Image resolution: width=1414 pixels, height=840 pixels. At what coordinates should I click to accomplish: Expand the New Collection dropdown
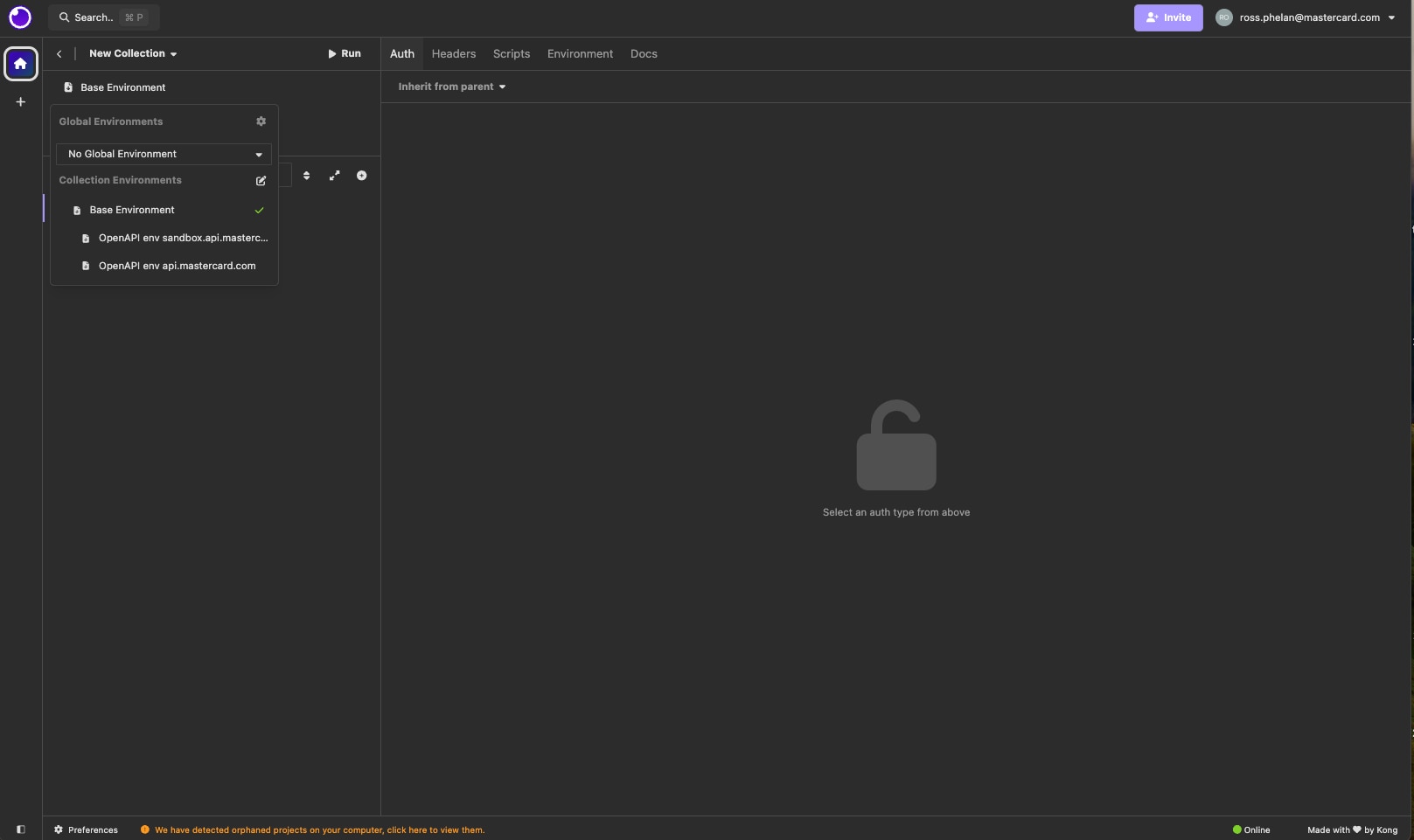click(133, 54)
